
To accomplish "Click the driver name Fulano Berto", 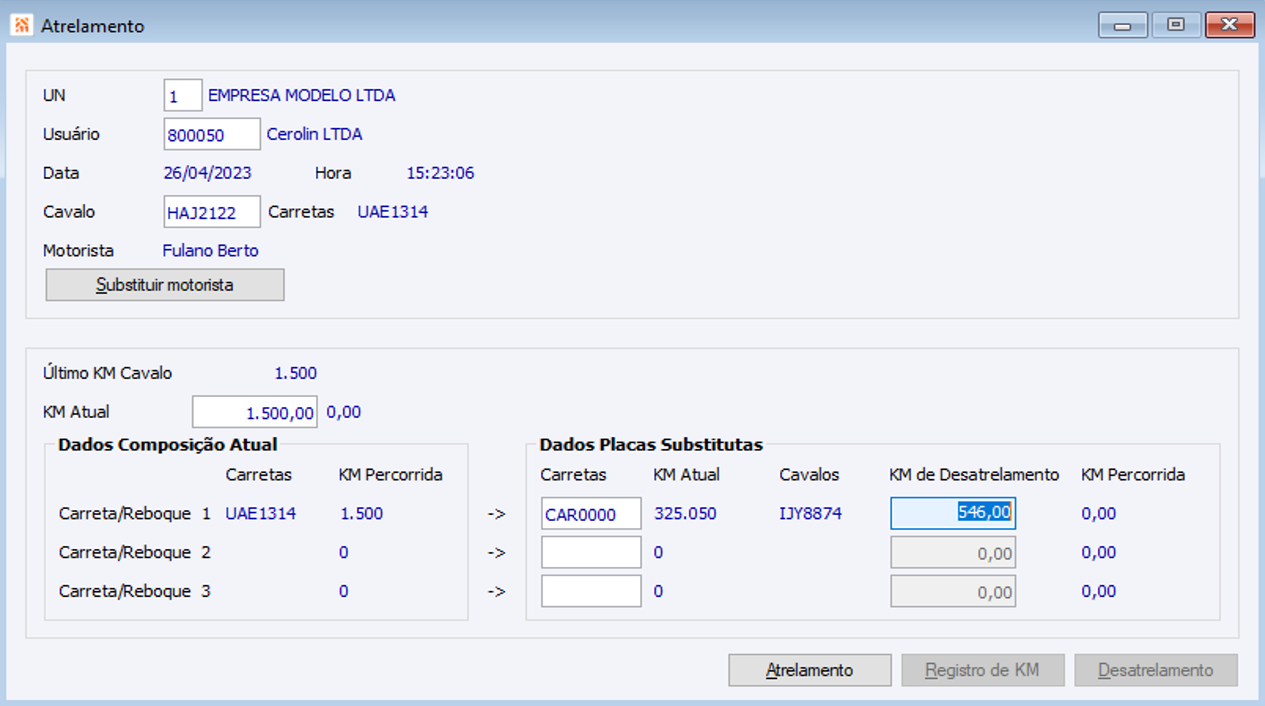I will pyautogui.click(x=211, y=251).
